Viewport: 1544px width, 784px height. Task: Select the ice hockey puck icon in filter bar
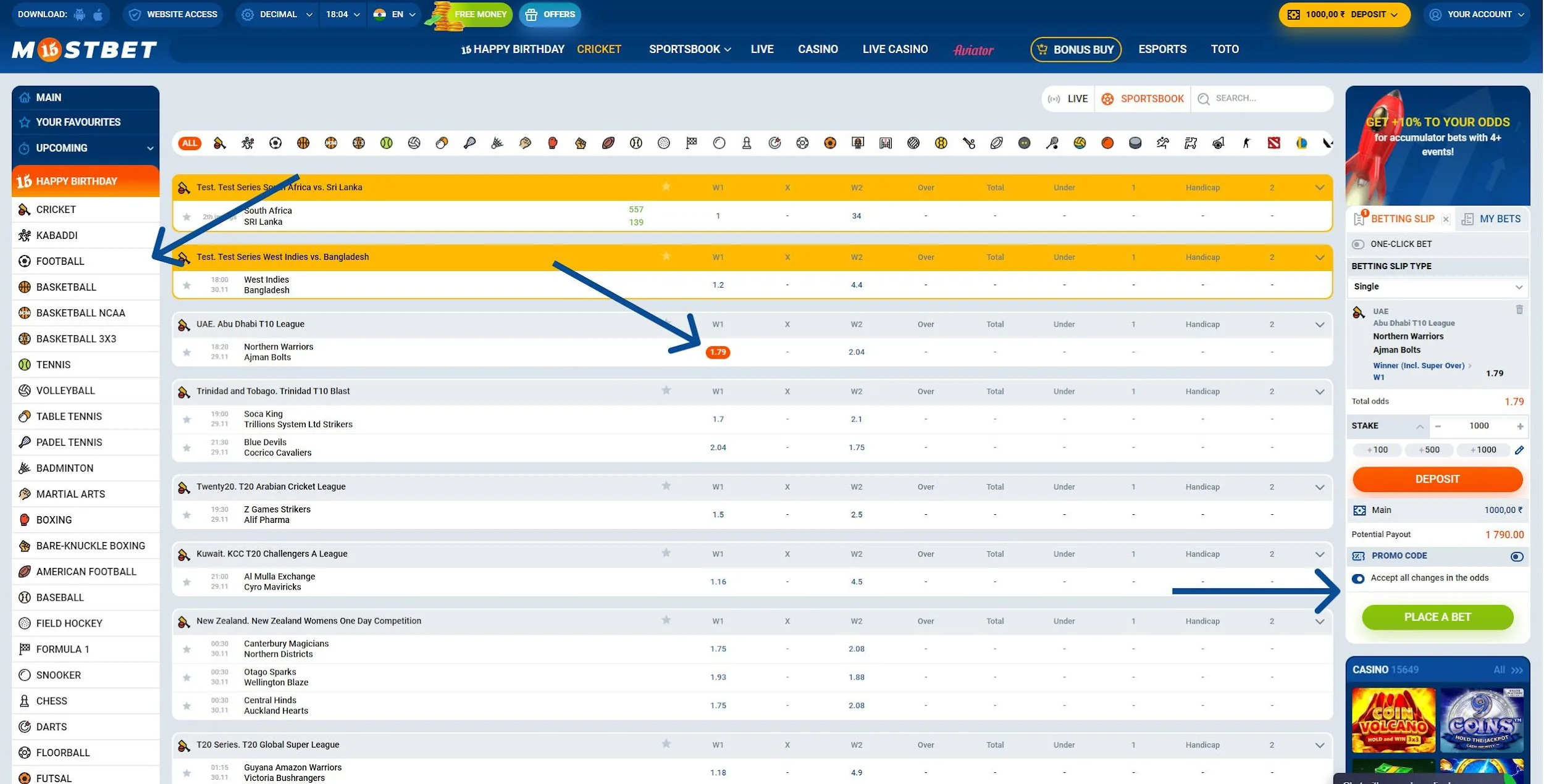(x=1135, y=143)
